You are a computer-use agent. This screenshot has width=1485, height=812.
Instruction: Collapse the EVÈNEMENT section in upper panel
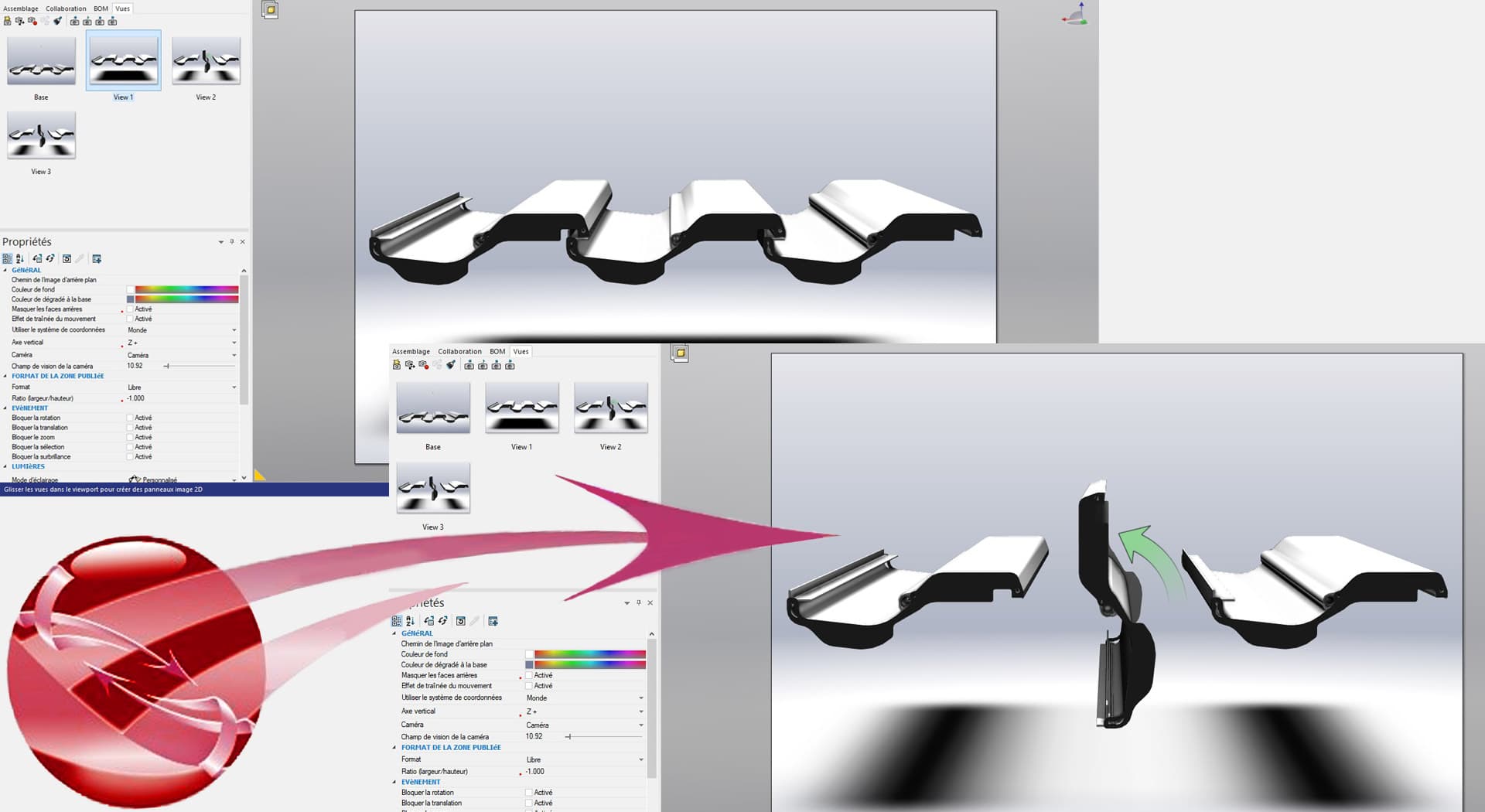pos(5,408)
